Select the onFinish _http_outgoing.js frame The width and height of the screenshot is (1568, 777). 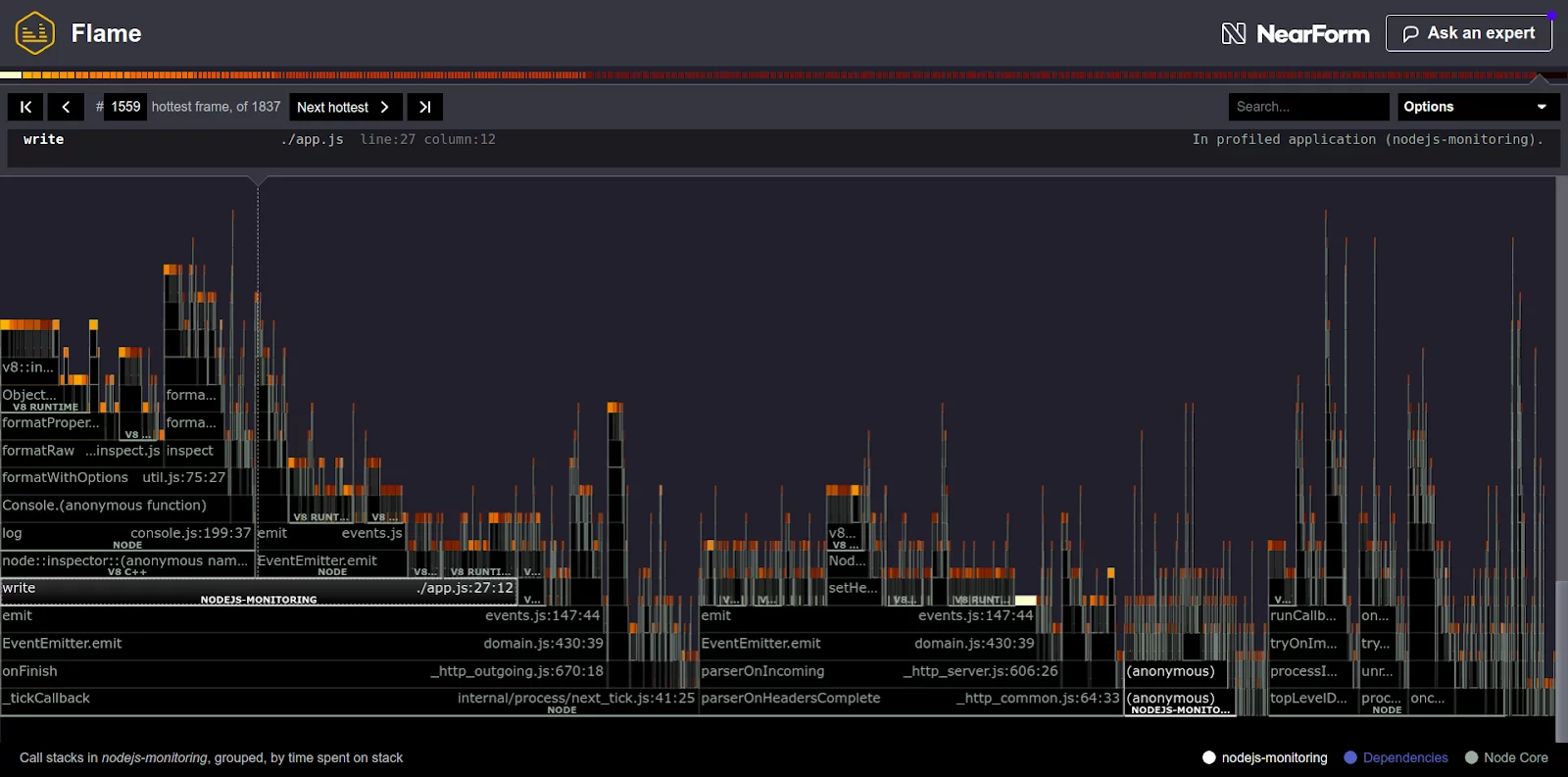point(303,672)
